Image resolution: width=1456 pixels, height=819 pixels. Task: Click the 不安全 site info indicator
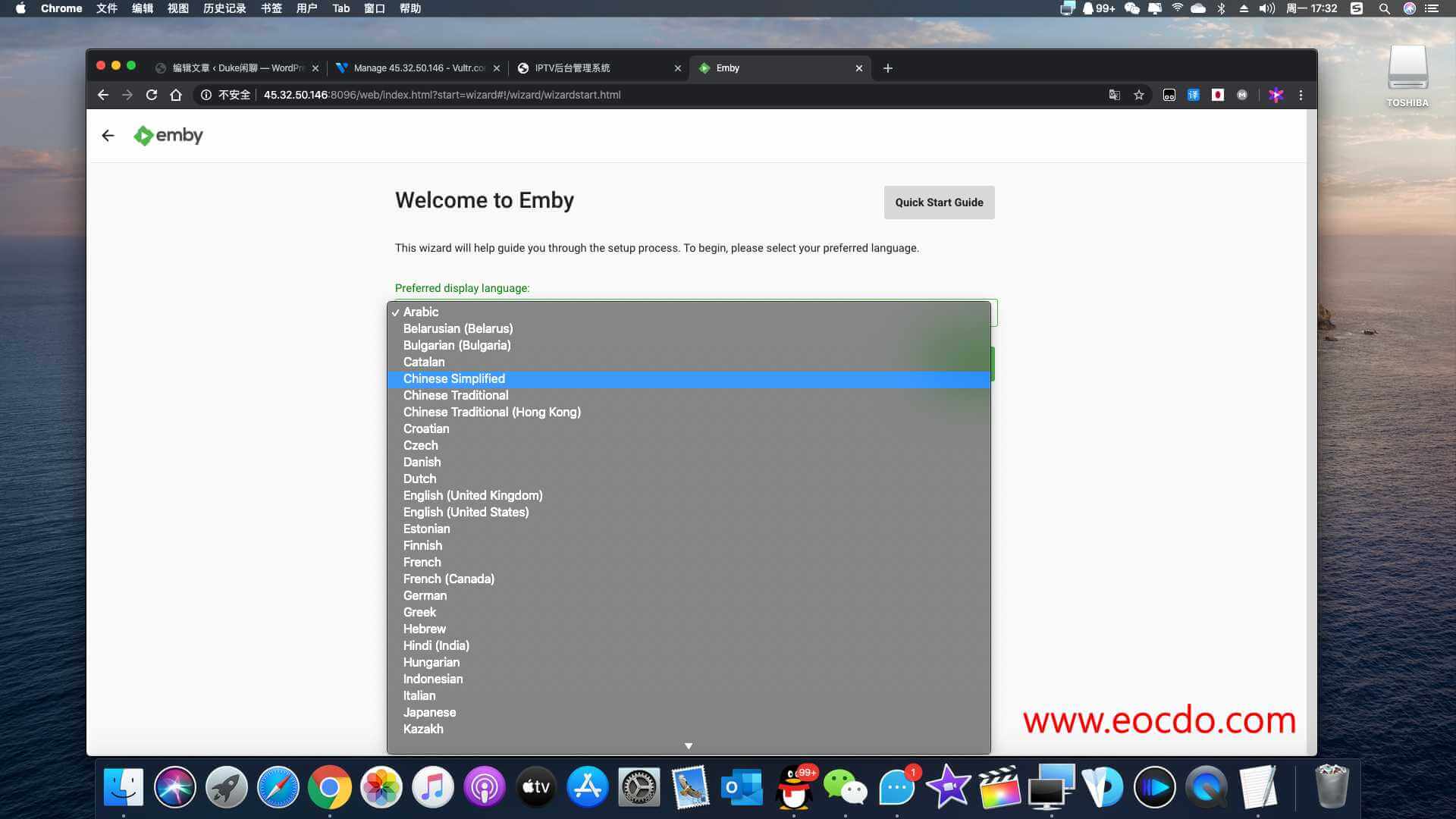[x=225, y=95]
